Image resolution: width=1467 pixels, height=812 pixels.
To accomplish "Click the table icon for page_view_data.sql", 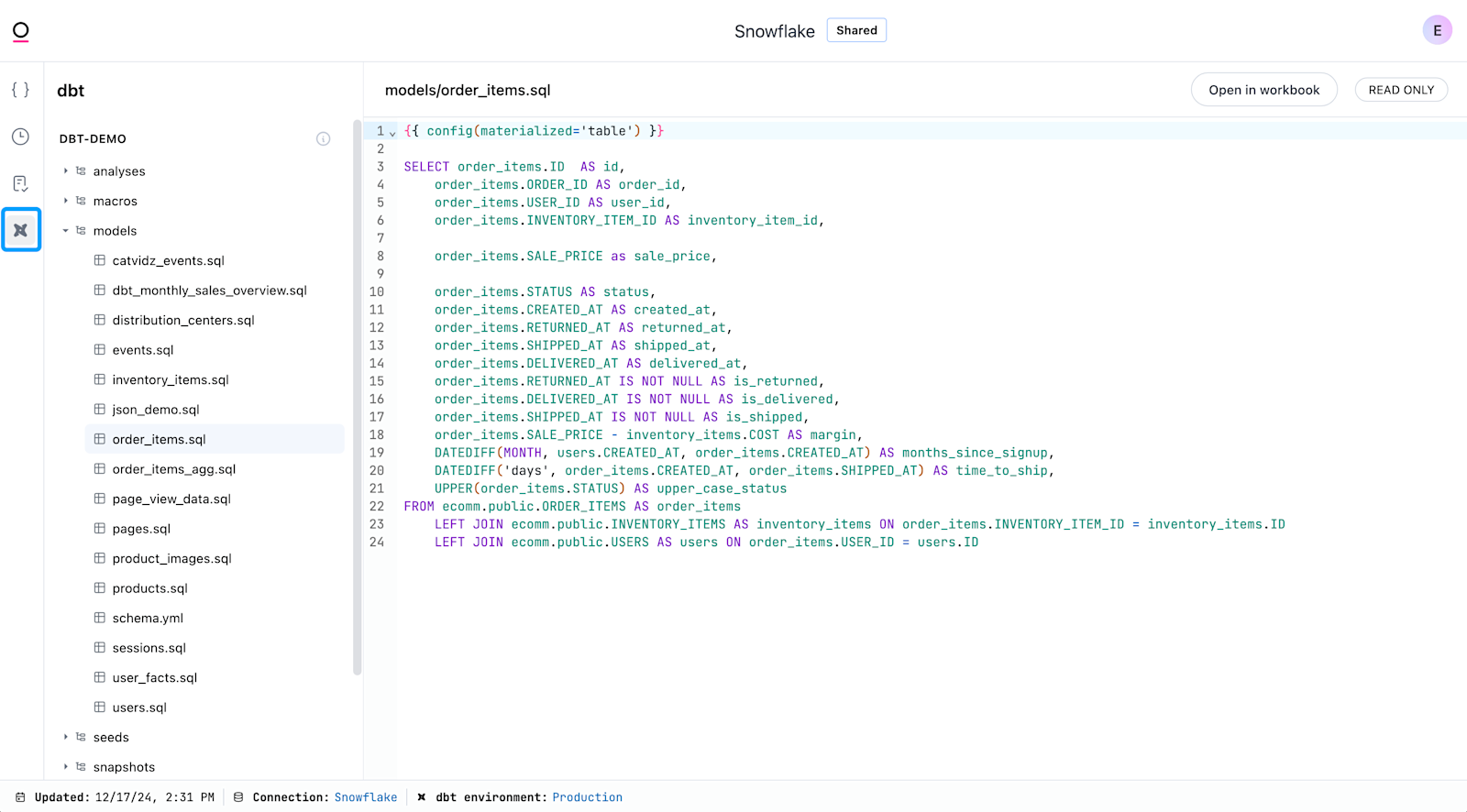I will [99, 499].
